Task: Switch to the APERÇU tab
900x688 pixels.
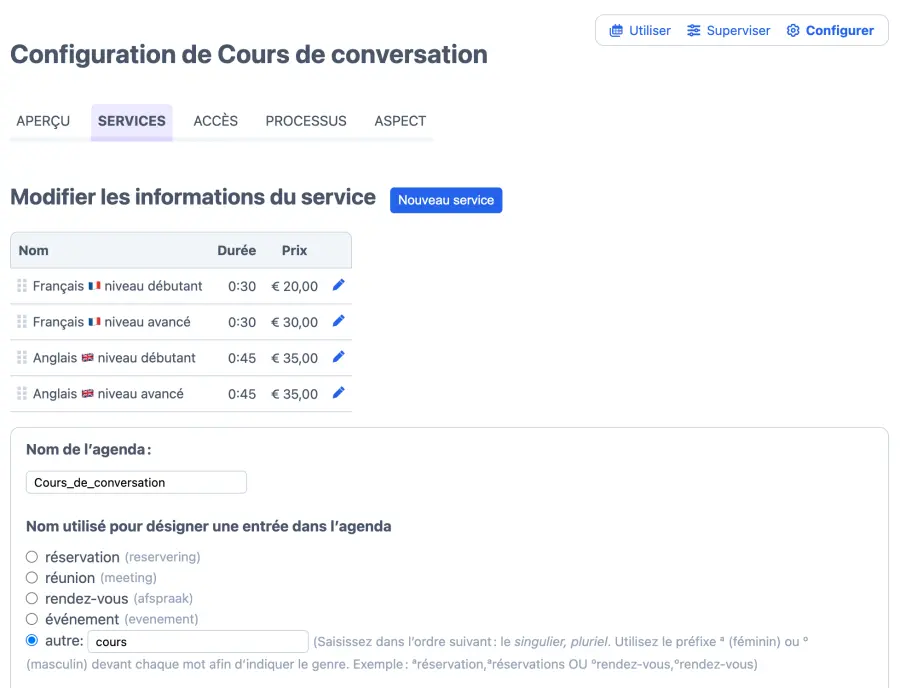Action: [43, 121]
